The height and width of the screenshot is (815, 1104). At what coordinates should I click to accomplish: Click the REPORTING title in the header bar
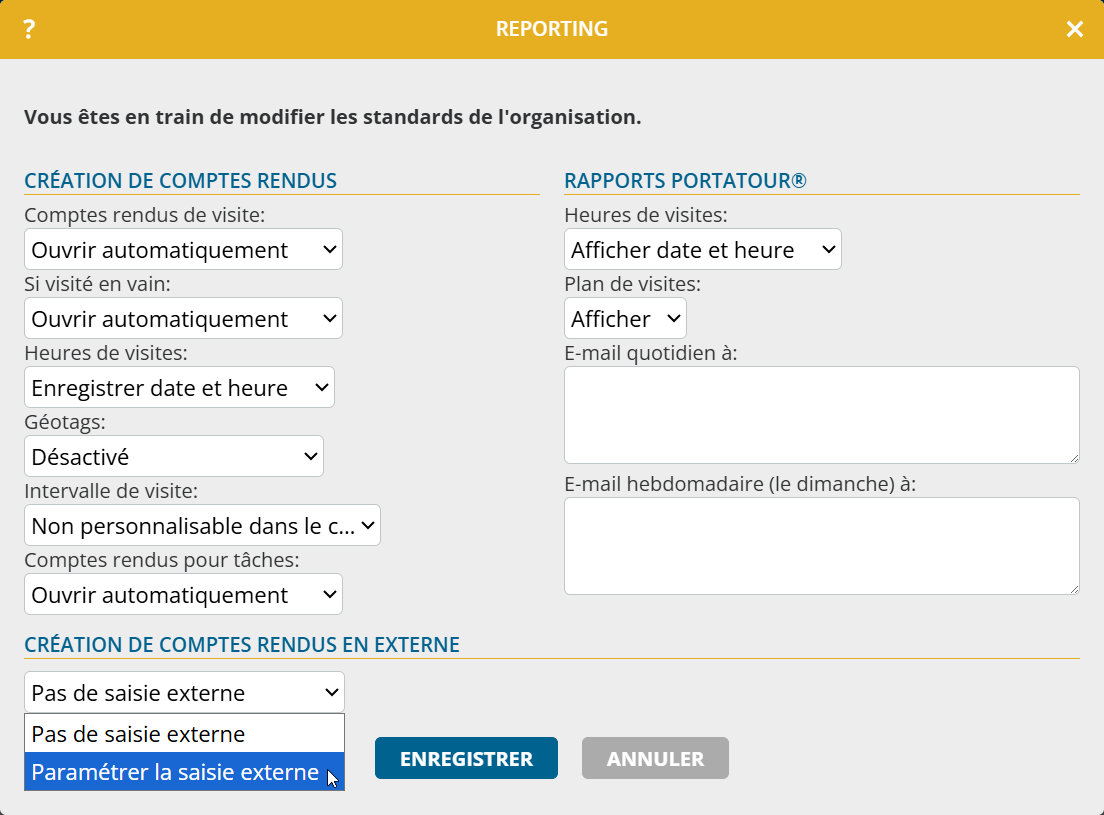click(552, 29)
